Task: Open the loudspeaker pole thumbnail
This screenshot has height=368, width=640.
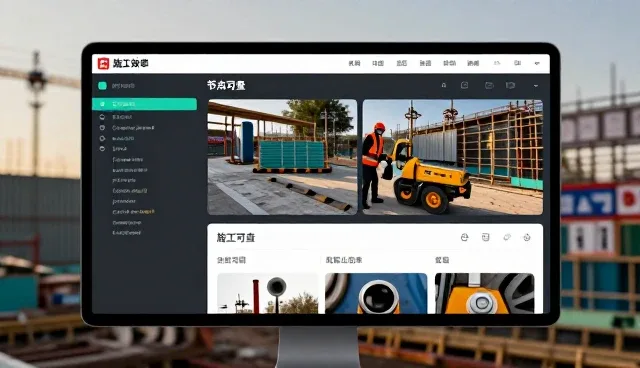Action: click(268, 293)
